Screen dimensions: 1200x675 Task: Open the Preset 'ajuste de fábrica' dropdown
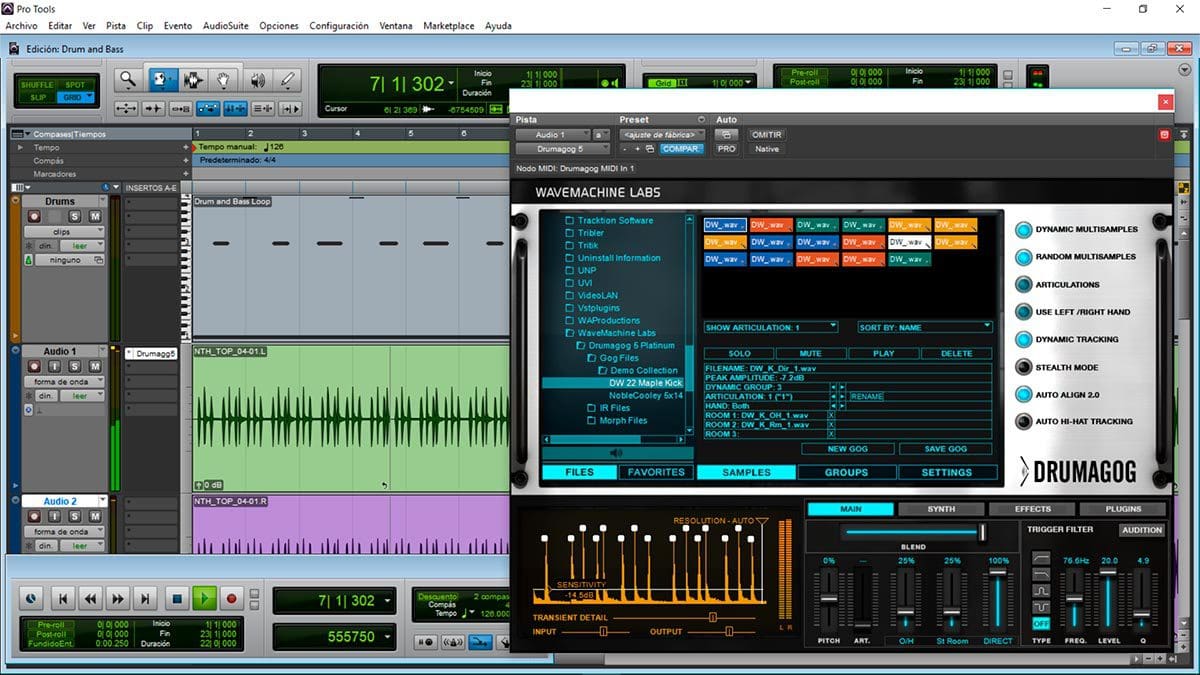pyautogui.click(x=662, y=134)
